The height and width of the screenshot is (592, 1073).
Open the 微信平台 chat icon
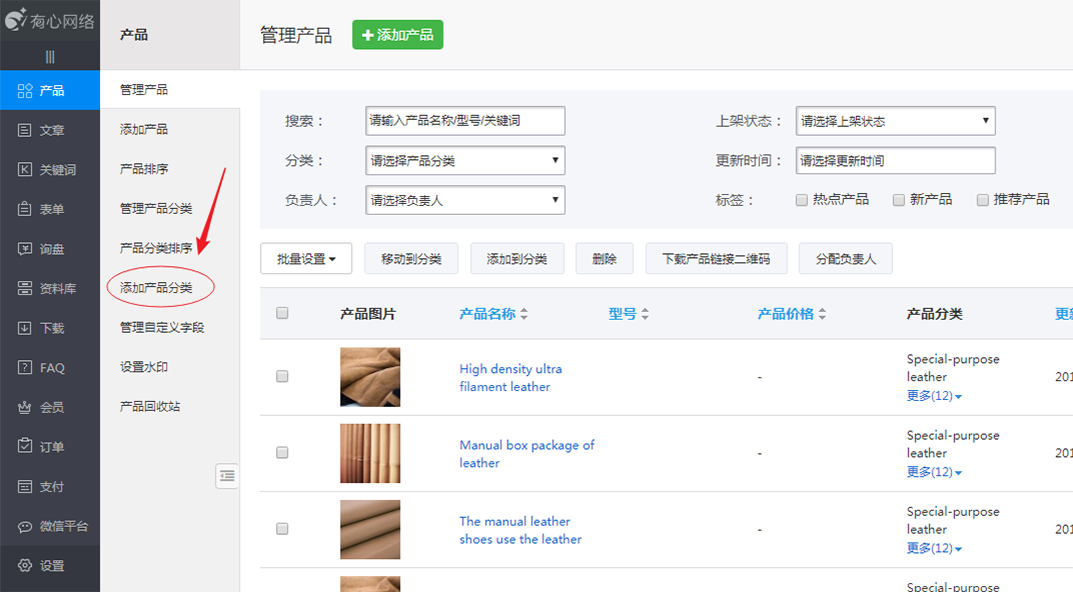25,526
